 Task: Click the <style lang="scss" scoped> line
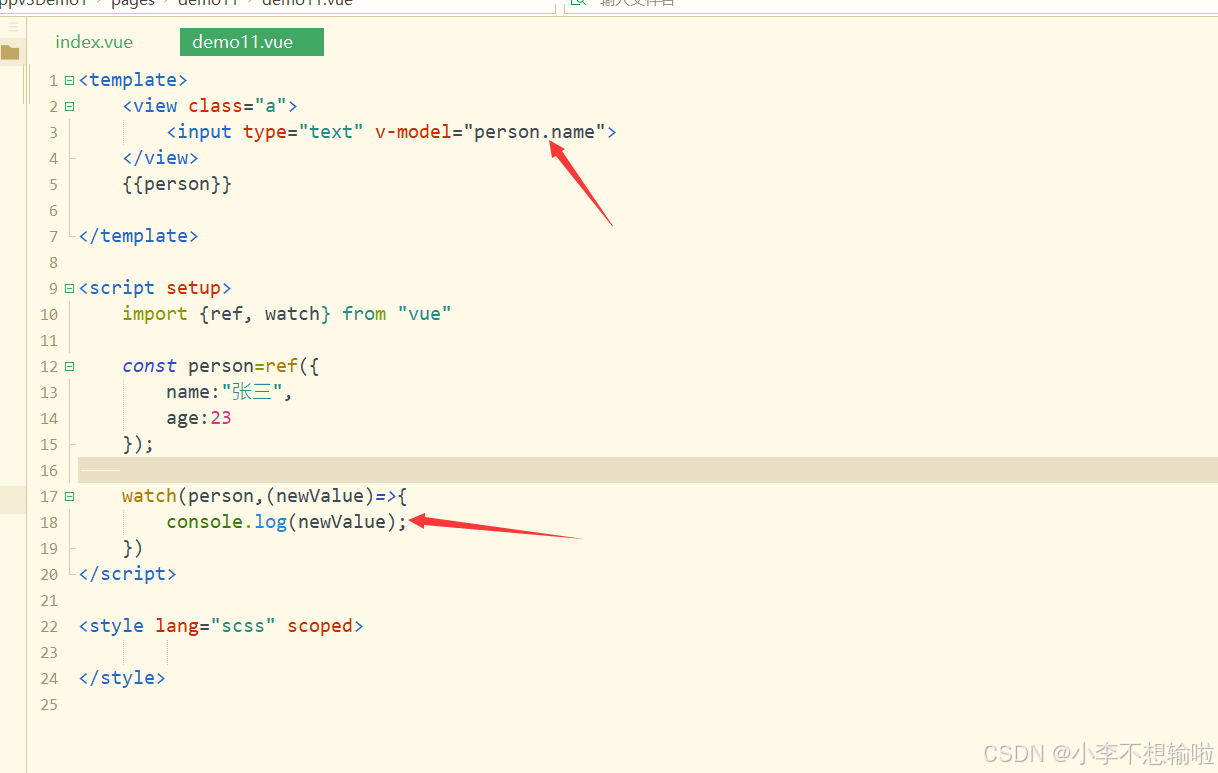(x=221, y=626)
